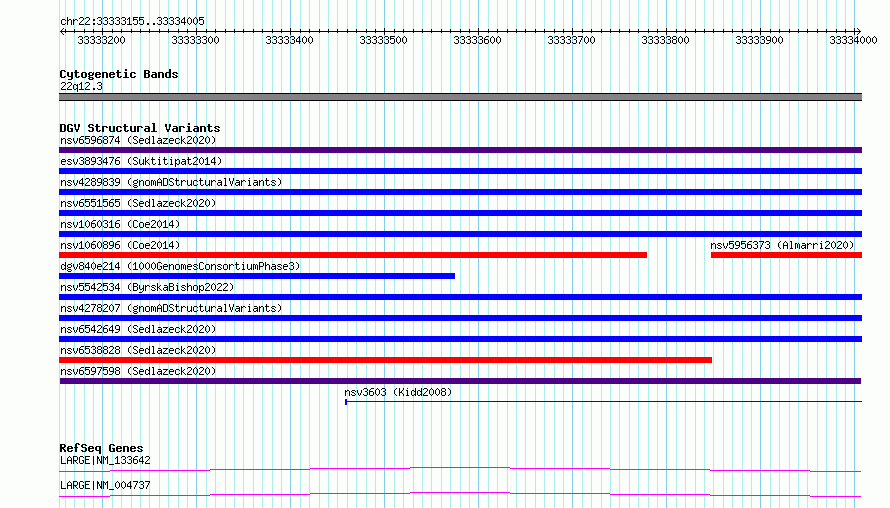Click the nsv6596874 (Sedlazeck2020) variant label
Image resolution: width=890 pixels, height=508 pixels.
(138, 140)
